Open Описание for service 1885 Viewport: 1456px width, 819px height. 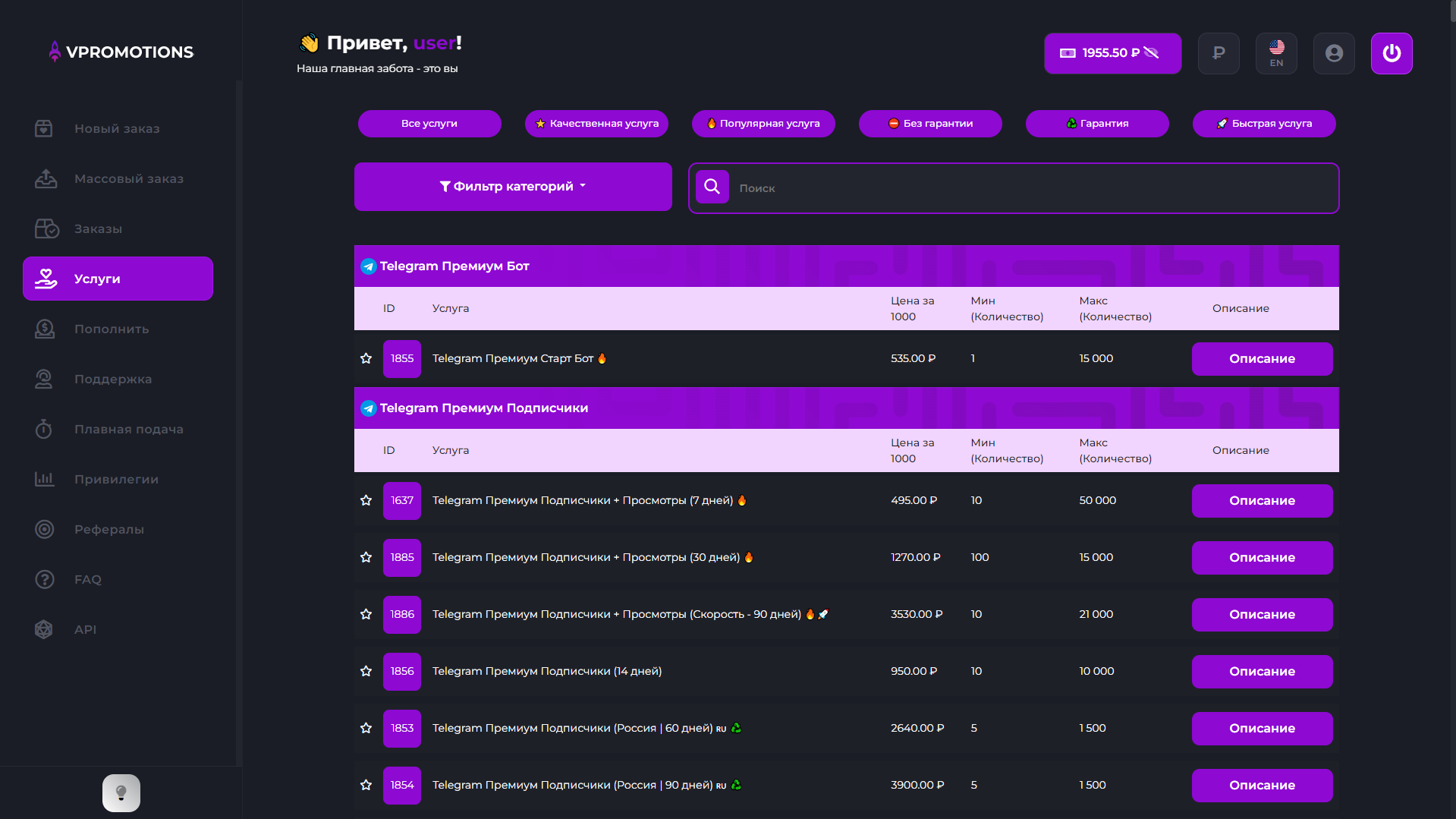1262,558
